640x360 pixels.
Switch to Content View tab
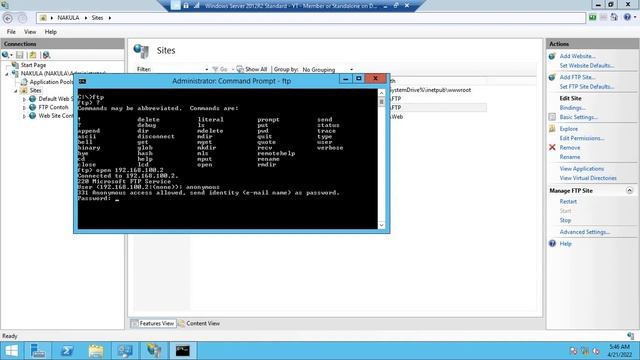click(x=199, y=324)
